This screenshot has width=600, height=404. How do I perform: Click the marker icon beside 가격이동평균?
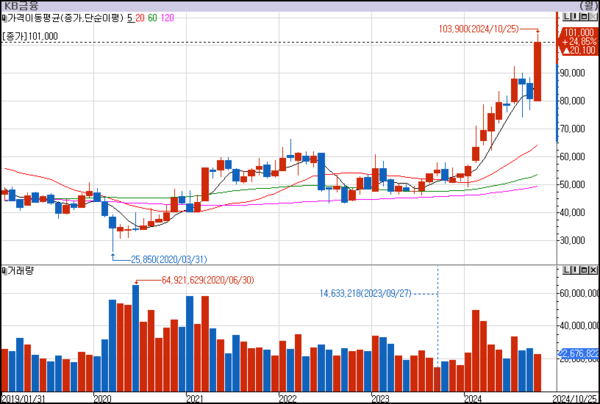(x=4, y=19)
